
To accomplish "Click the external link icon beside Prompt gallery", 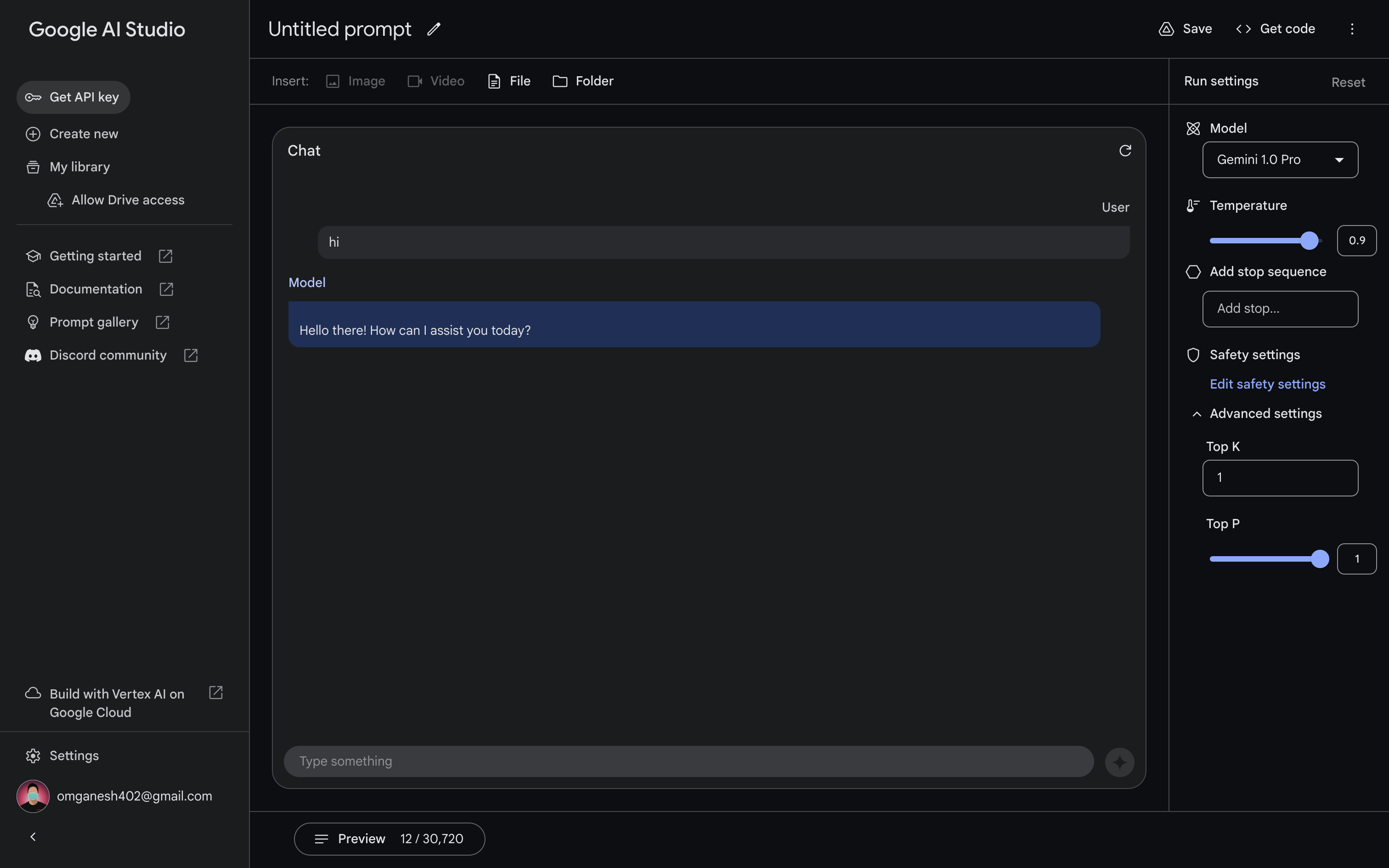I will click(163, 322).
